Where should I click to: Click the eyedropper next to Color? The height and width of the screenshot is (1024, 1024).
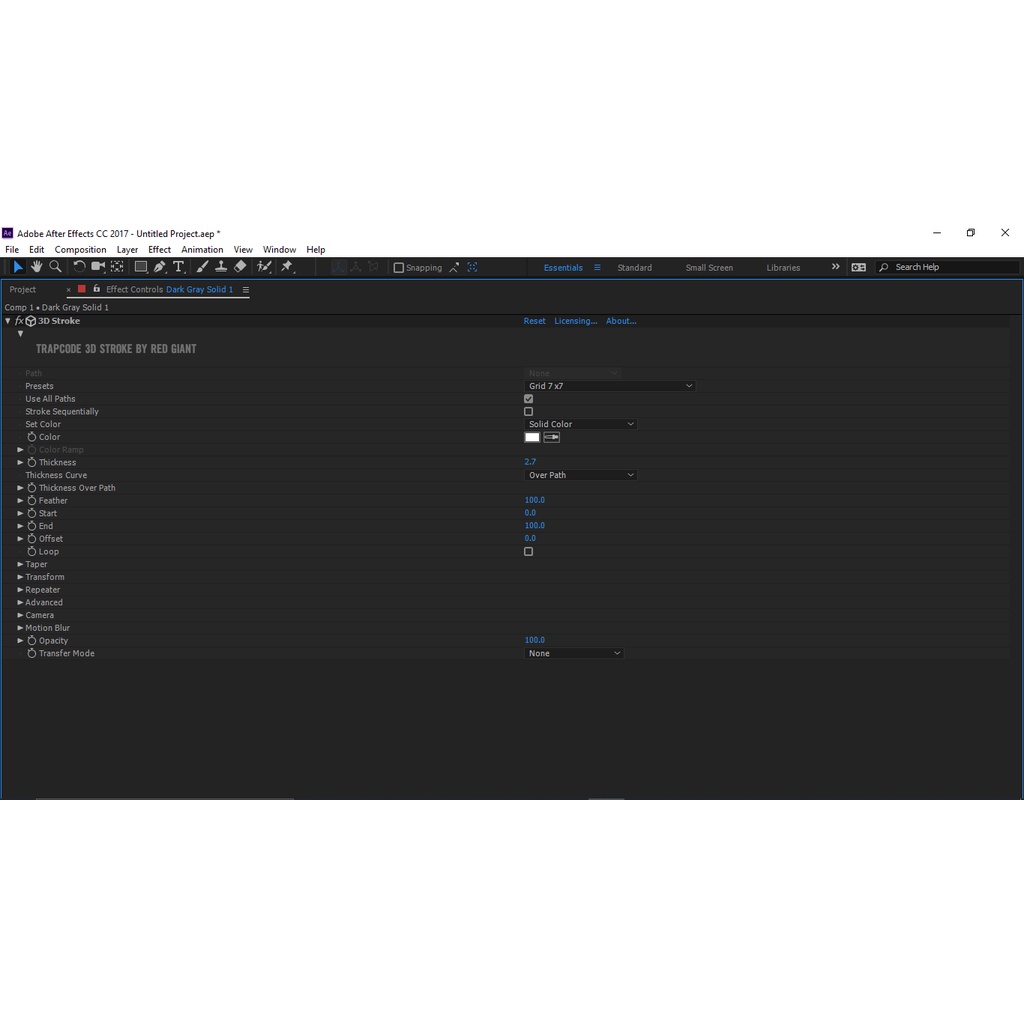[x=551, y=437]
